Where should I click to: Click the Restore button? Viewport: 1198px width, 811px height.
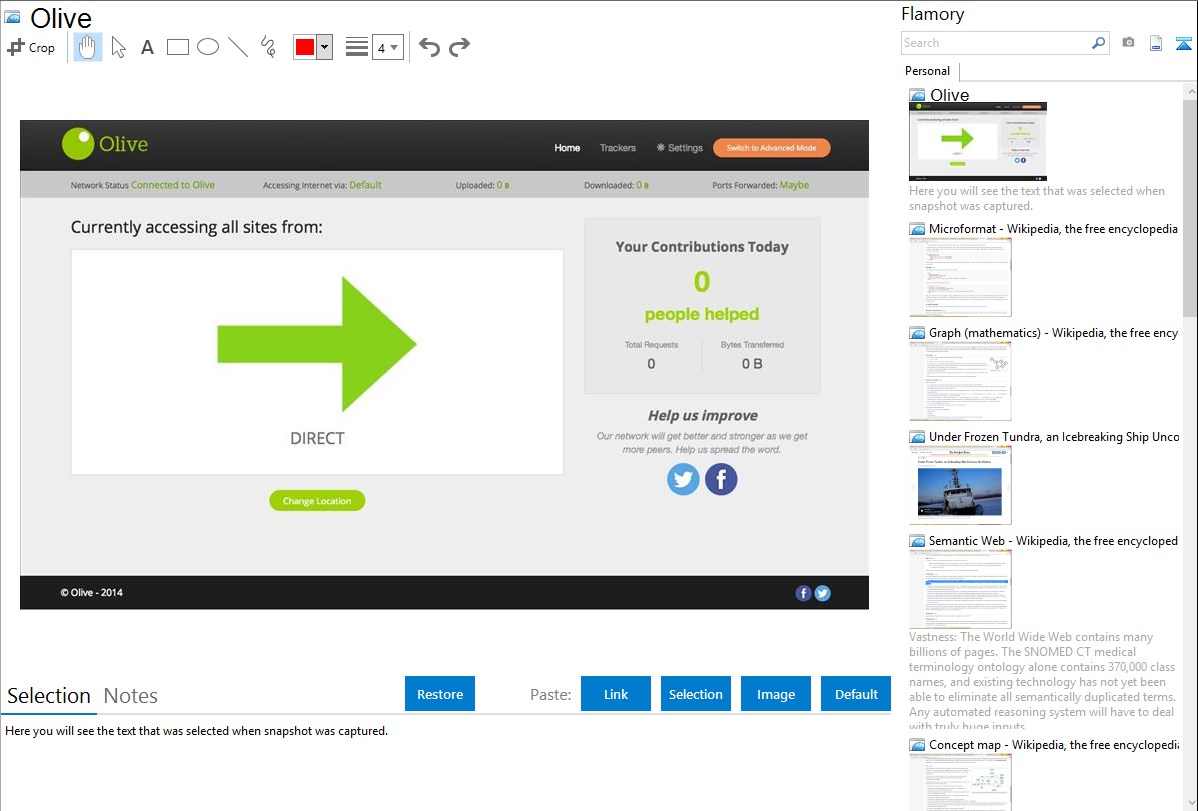coord(440,694)
